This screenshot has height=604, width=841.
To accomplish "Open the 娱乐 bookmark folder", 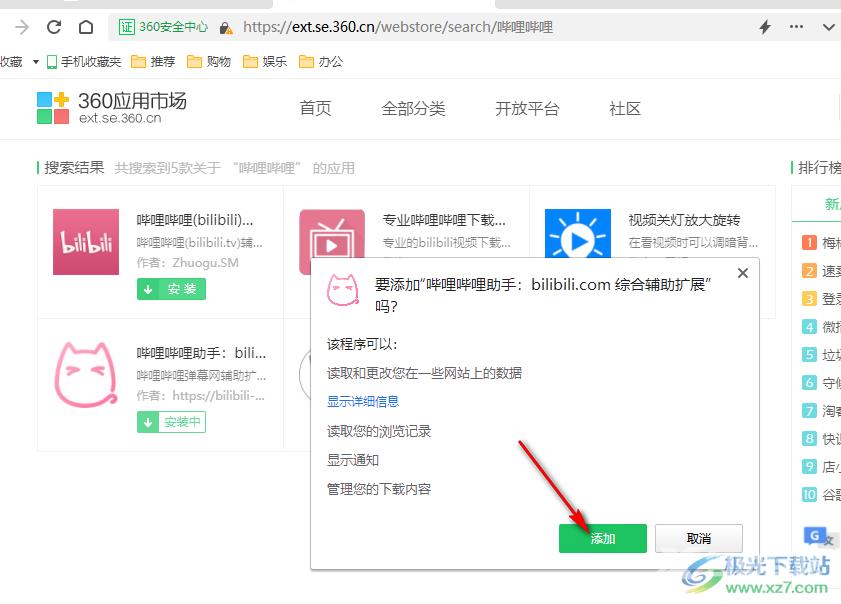I will point(265,62).
